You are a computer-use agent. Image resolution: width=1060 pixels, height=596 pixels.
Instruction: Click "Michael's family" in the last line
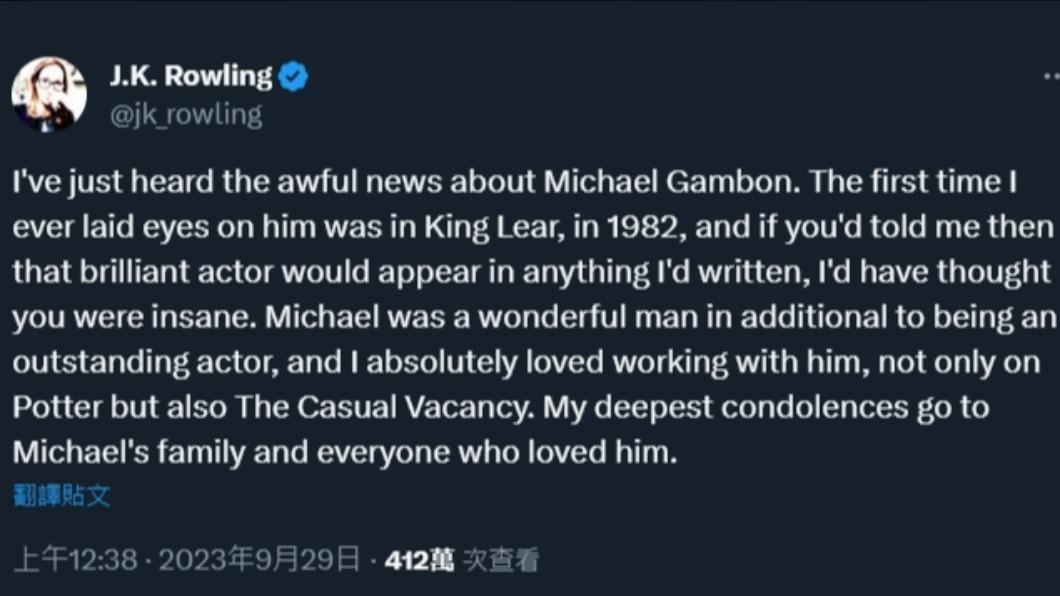click(129, 452)
